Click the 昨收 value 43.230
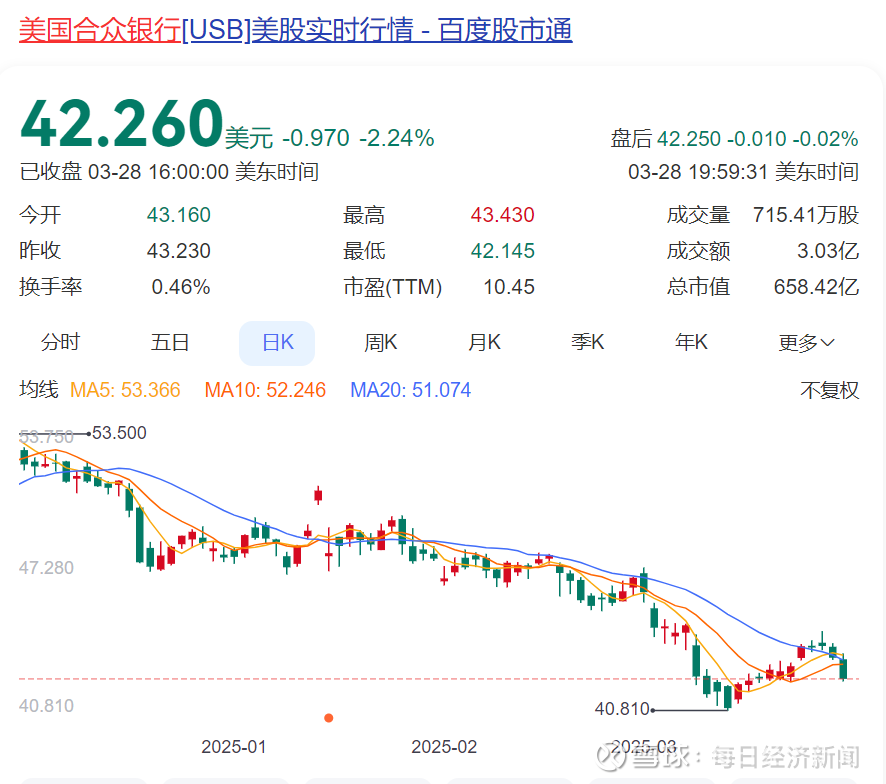Viewport: 886px width, 784px height. 179,251
